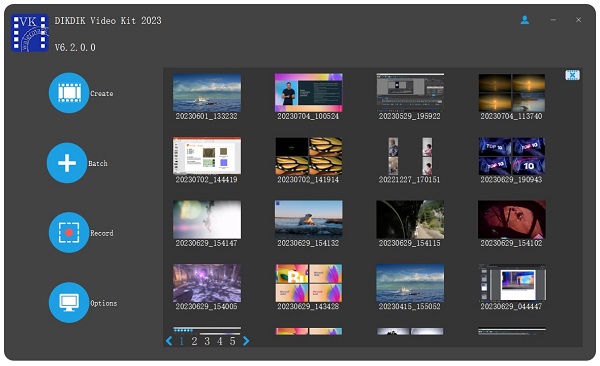Viewport: 600px width, 366px height.
Task: Switch to page 3 of thumbnails
Action: click(207, 341)
